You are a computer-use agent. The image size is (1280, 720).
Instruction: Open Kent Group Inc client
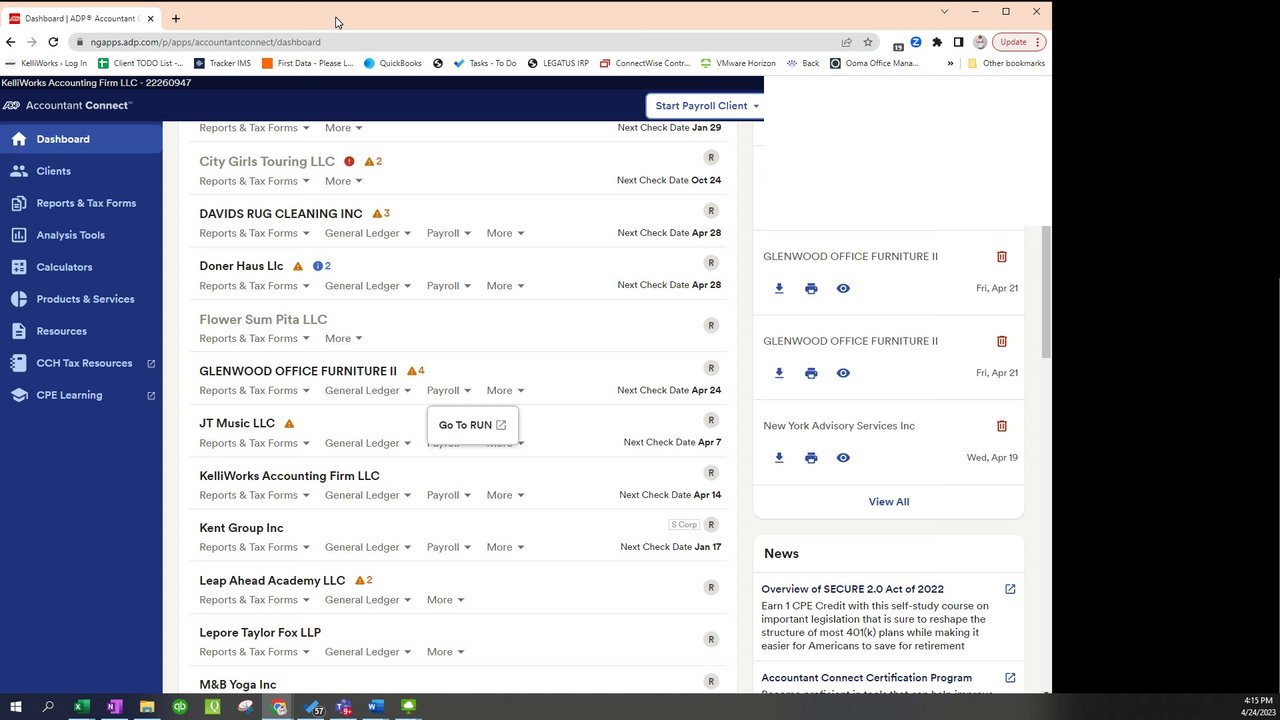241,528
